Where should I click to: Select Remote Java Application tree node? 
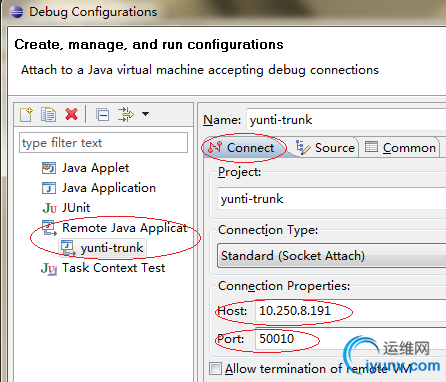(x=125, y=228)
